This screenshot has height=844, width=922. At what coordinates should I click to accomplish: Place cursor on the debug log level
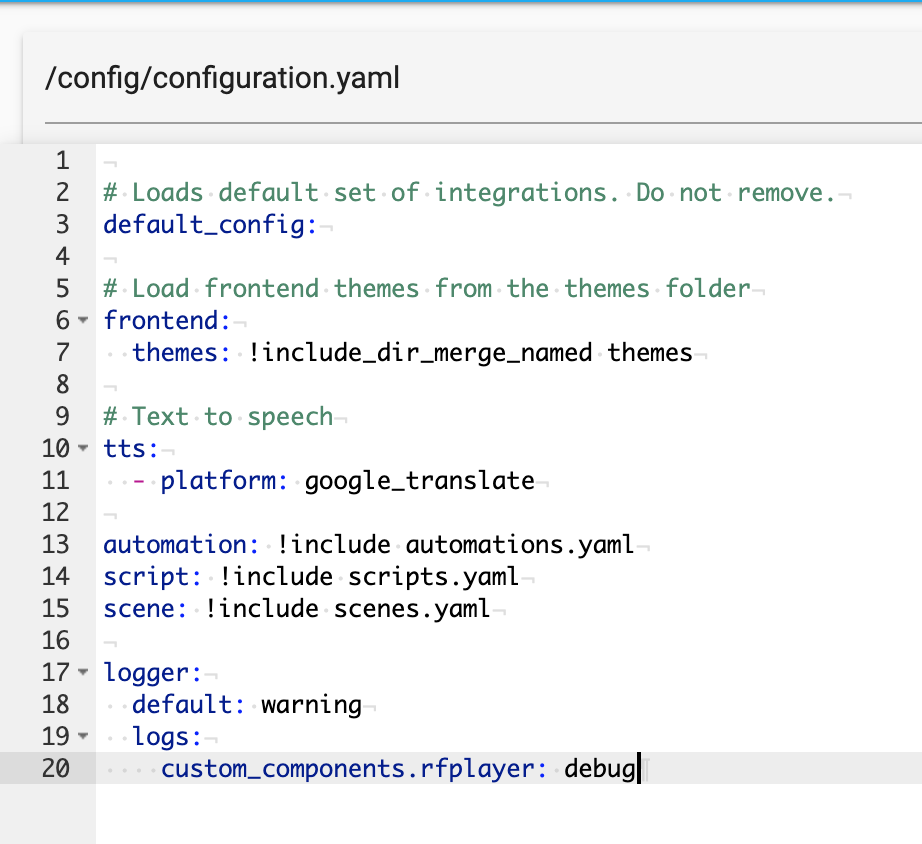pyautogui.click(x=600, y=769)
